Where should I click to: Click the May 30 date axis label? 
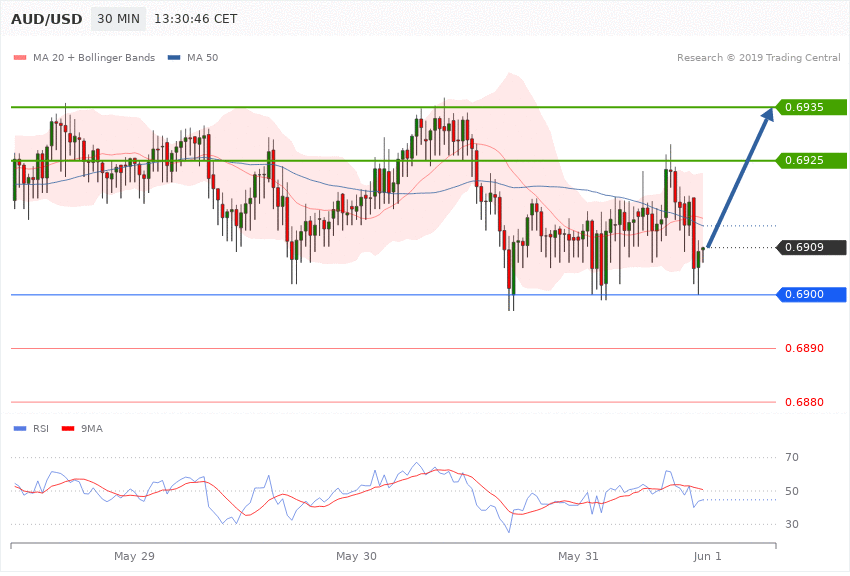pyautogui.click(x=356, y=556)
